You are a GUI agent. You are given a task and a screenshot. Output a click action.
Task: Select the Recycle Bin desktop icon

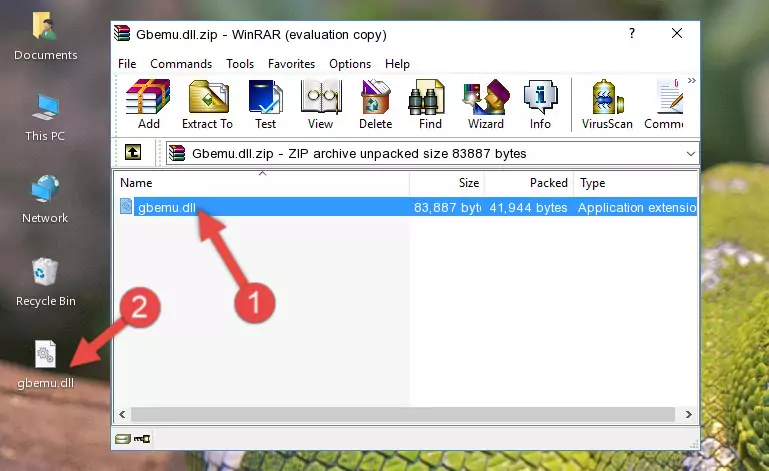(46, 283)
